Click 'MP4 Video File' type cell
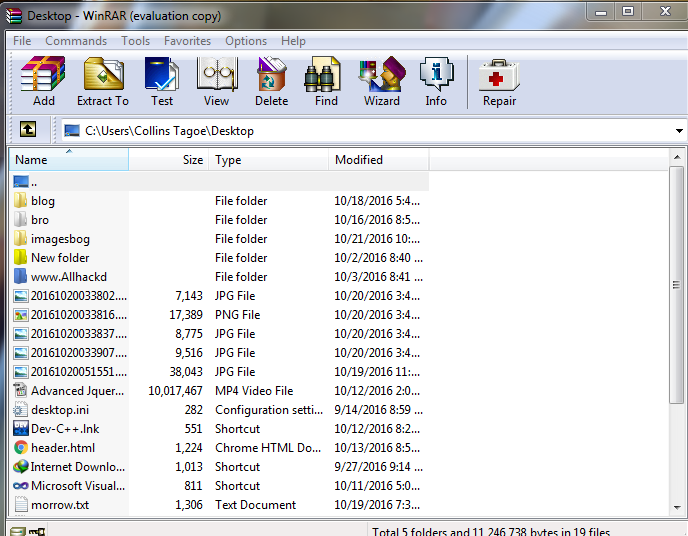688x536 pixels. [254, 390]
